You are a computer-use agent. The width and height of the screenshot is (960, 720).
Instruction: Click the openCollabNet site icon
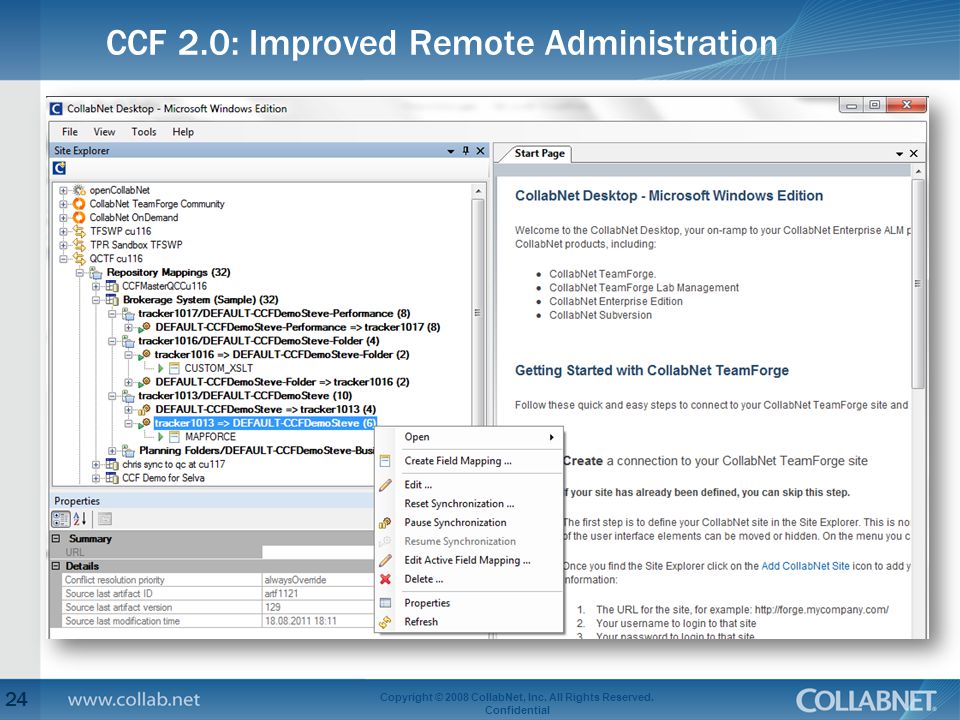coord(79,190)
